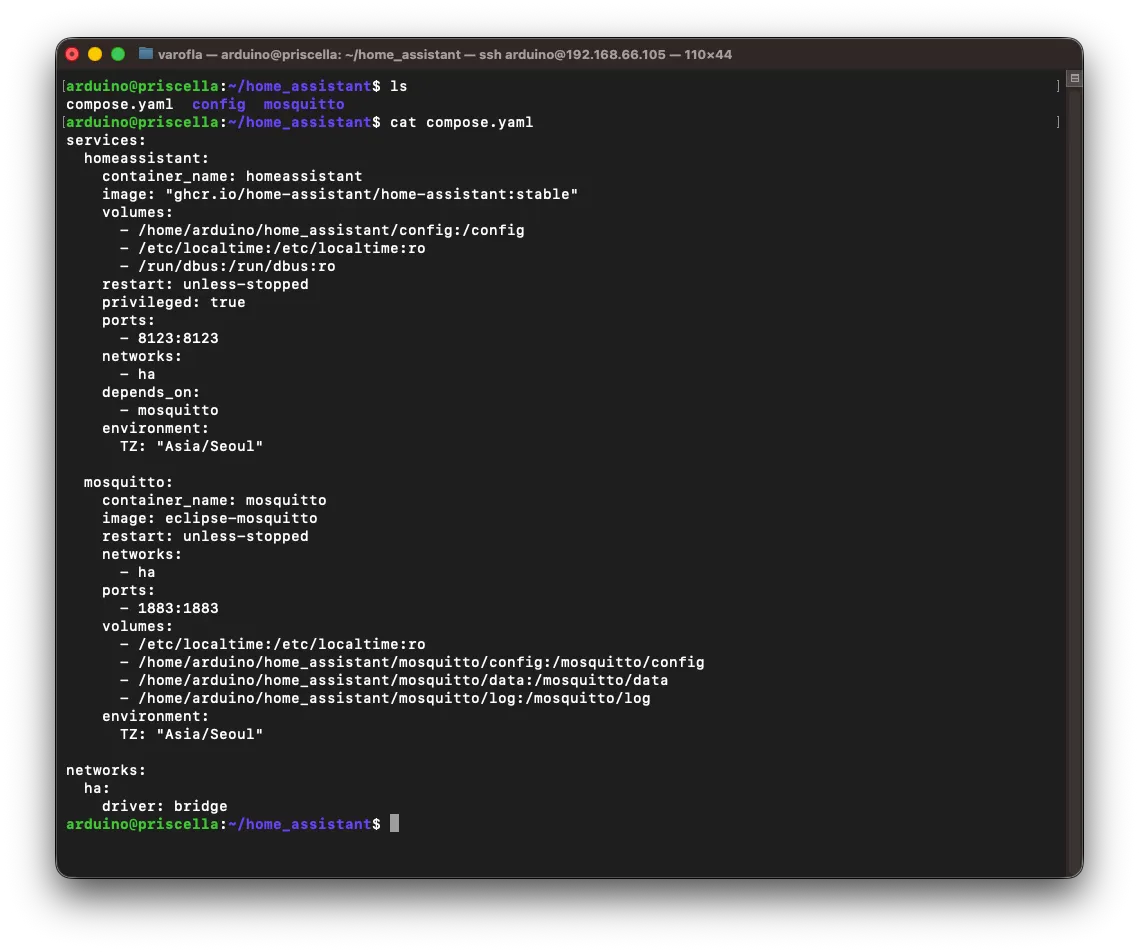This screenshot has height=952, width=1139.
Task: Click the green zoom window button
Action: click(x=118, y=54)
